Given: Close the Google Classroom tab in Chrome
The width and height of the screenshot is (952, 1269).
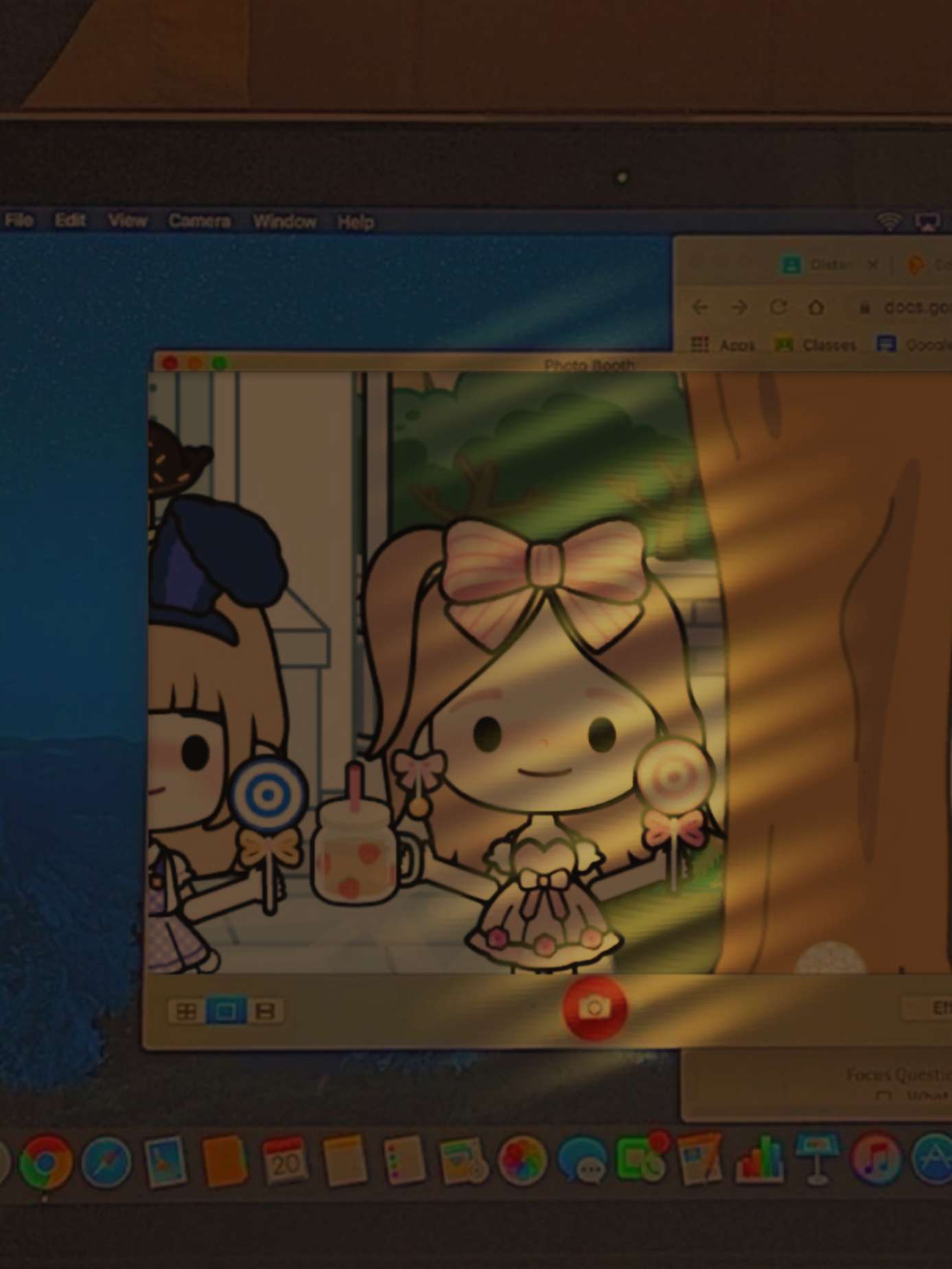Looking at the screenshot, I should (873, 265).
